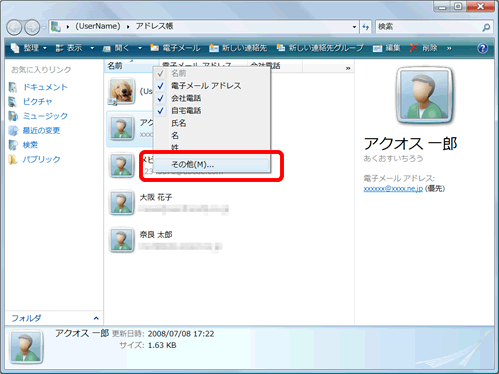The height and width of the screenshot is (374, 499).
Task: Expand the arrow before (UserName) breadcrumb
Action: click(68, 27)
